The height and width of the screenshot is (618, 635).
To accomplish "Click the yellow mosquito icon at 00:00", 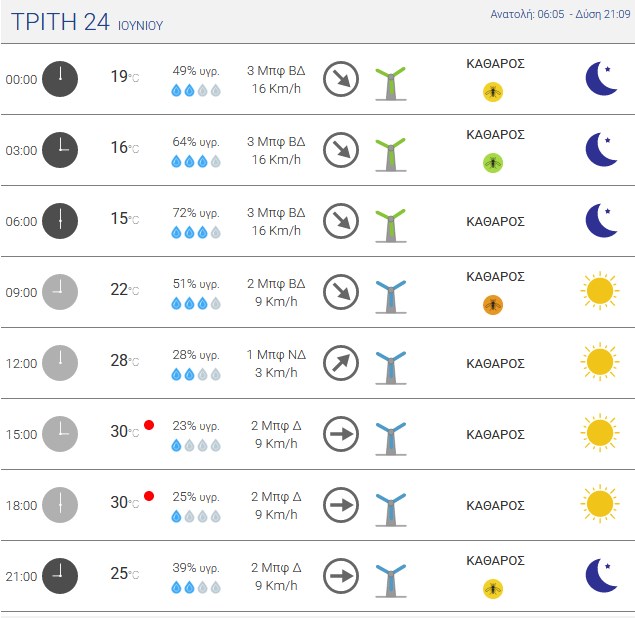I will 493,92.
